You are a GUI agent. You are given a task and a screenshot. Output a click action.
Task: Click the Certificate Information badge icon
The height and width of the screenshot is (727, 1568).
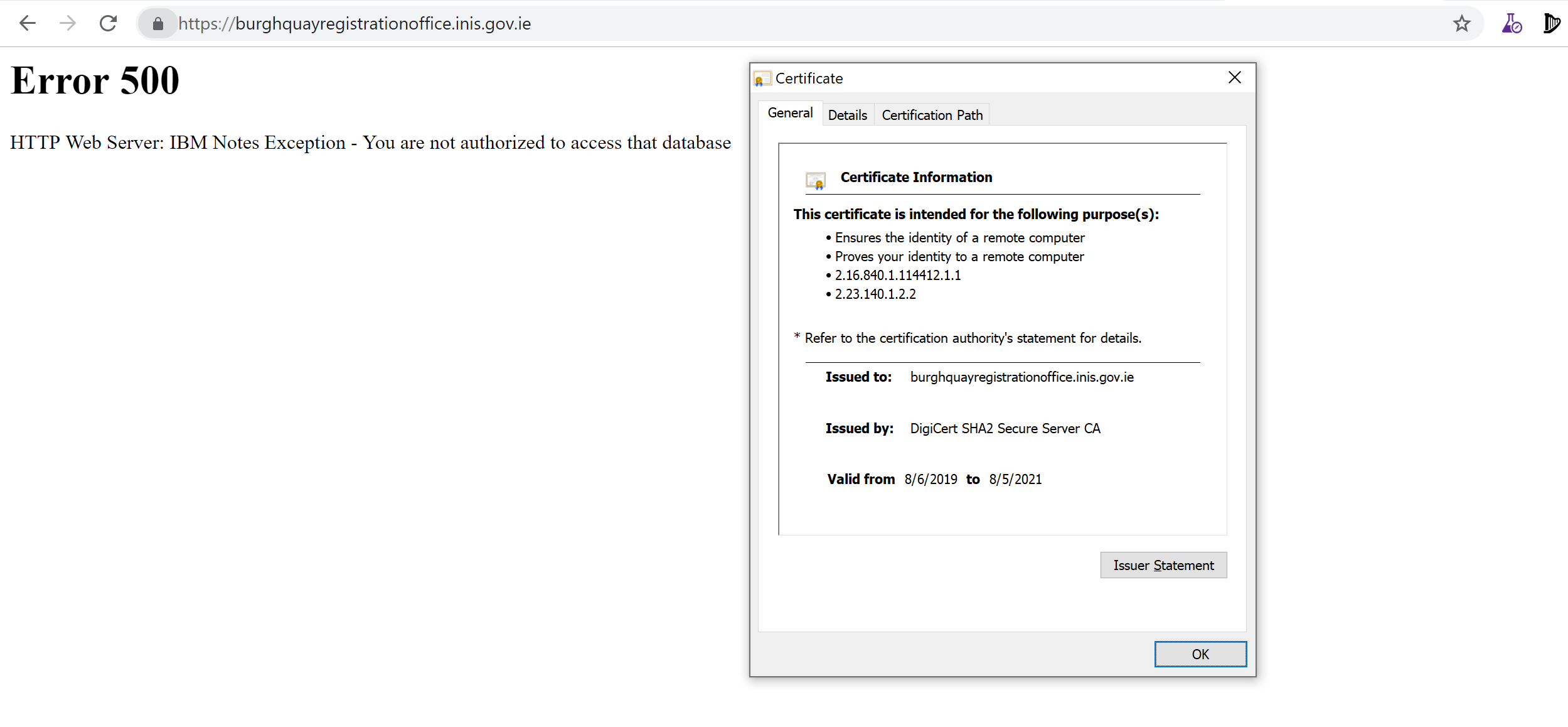(816, 180)
